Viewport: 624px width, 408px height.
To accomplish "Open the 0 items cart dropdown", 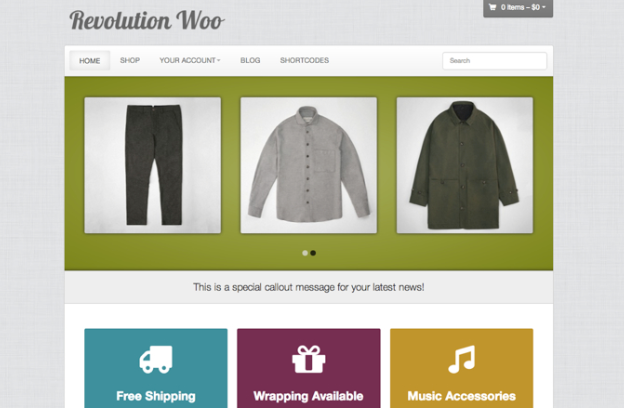I will click(x=518, y=8).
